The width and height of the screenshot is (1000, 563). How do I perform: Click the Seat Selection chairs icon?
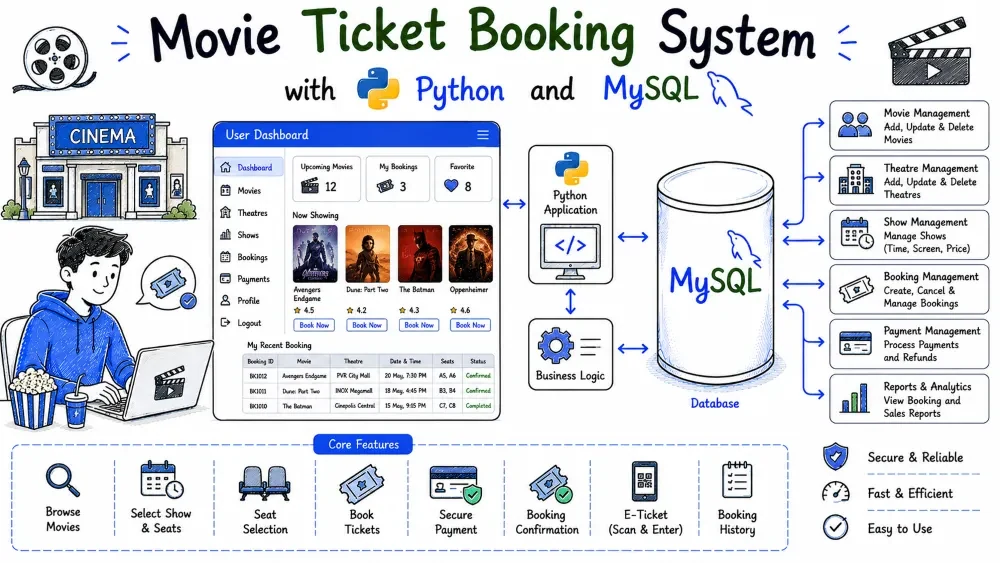coord(265,483)
